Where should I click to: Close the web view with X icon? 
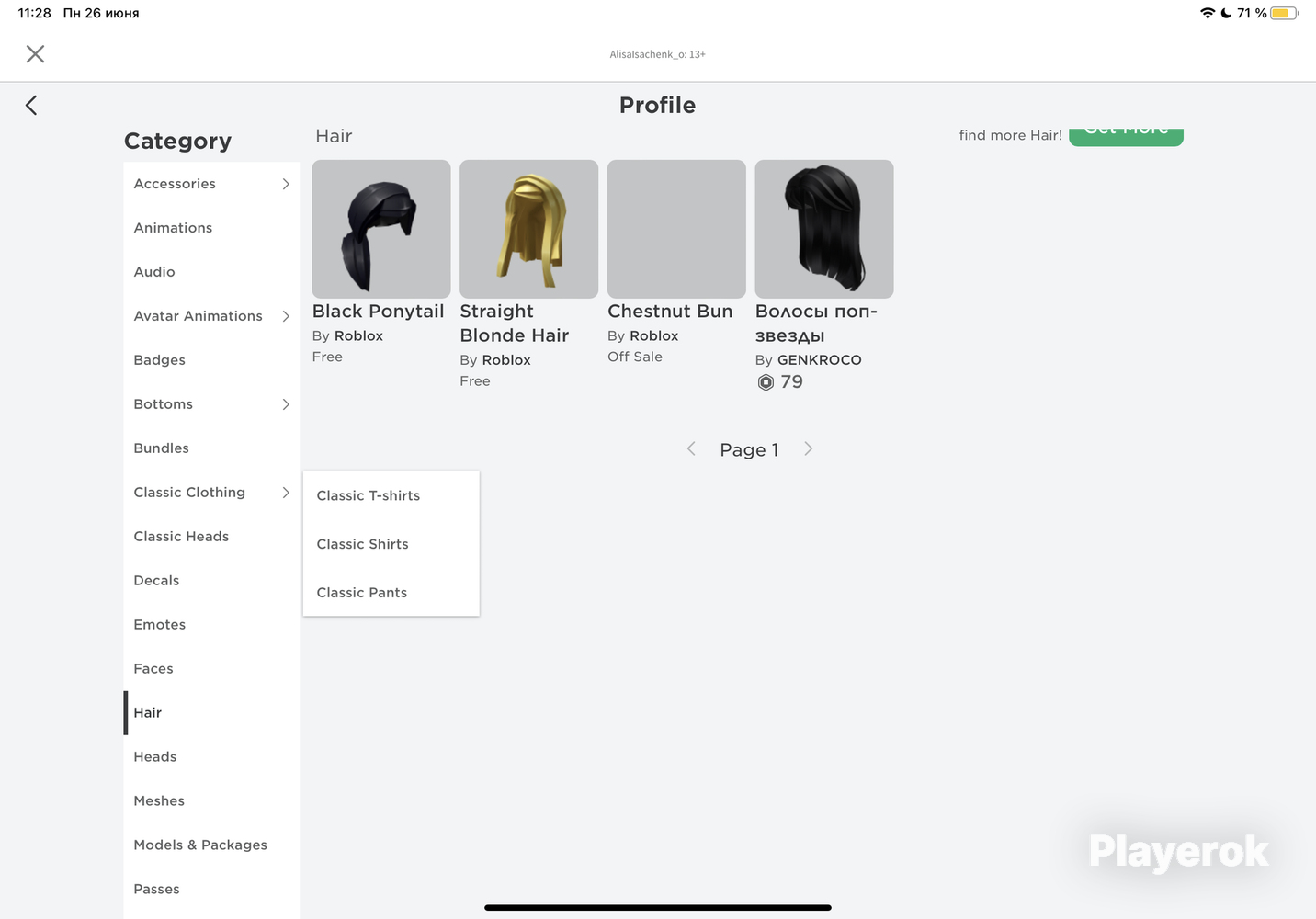(x=35, y=54)
